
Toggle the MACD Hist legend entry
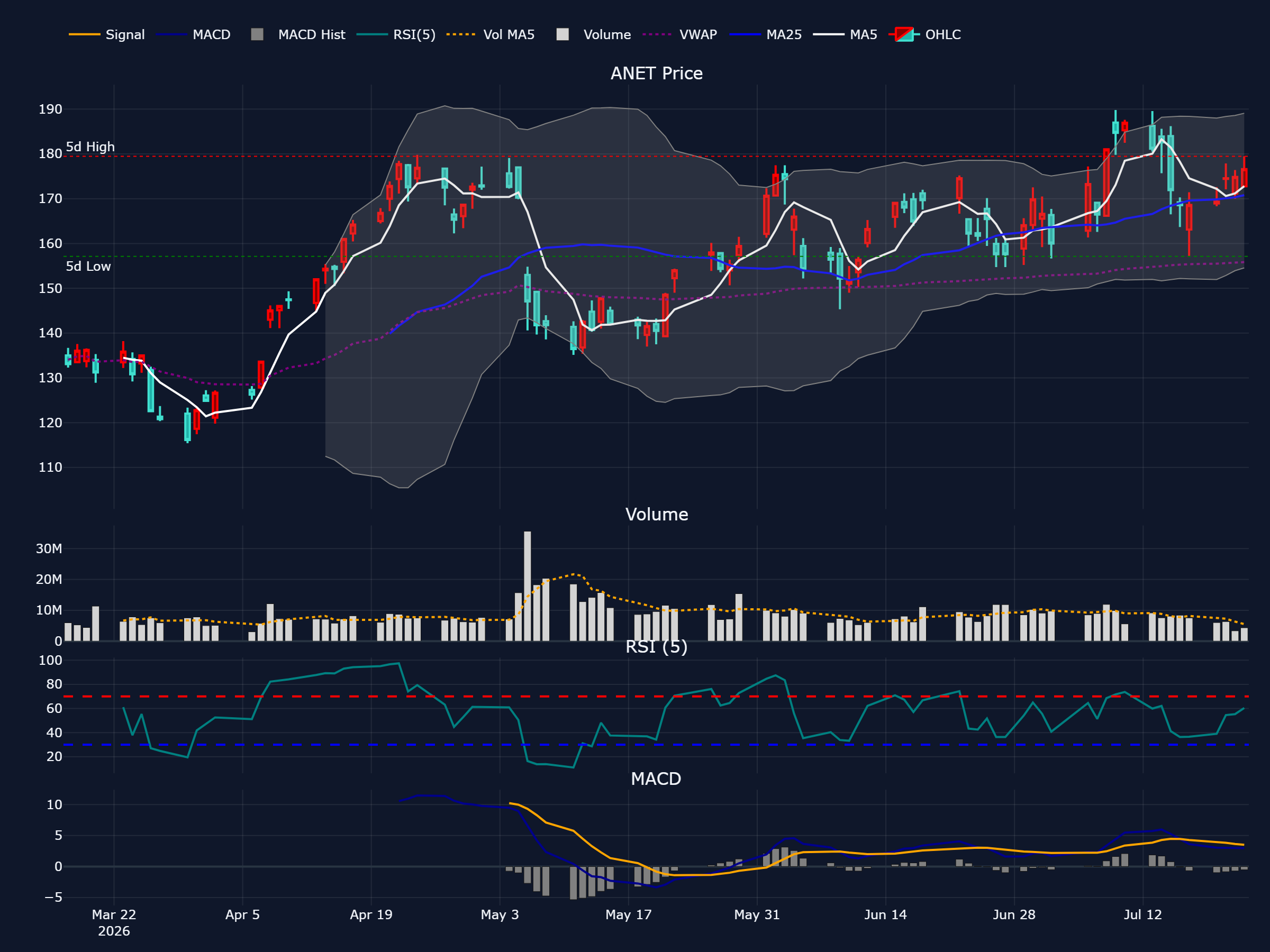pyautogui.click(x=298, y=34)
